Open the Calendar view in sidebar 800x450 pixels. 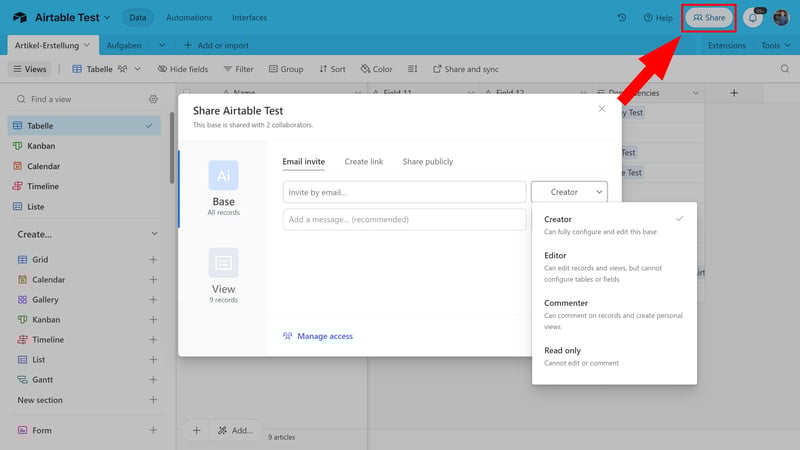coord(84,166)
